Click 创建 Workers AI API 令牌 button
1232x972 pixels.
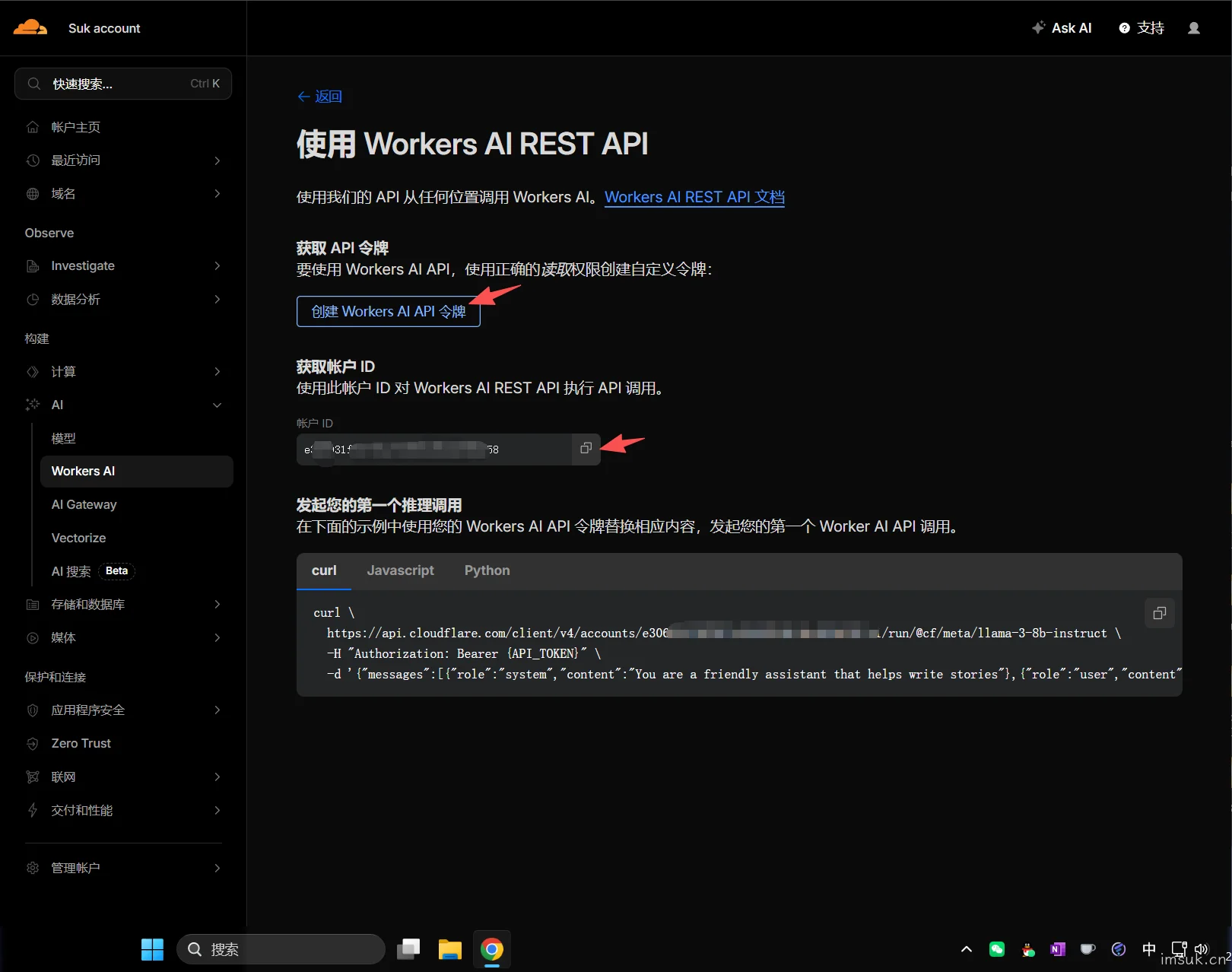click(x=388, y=311)
